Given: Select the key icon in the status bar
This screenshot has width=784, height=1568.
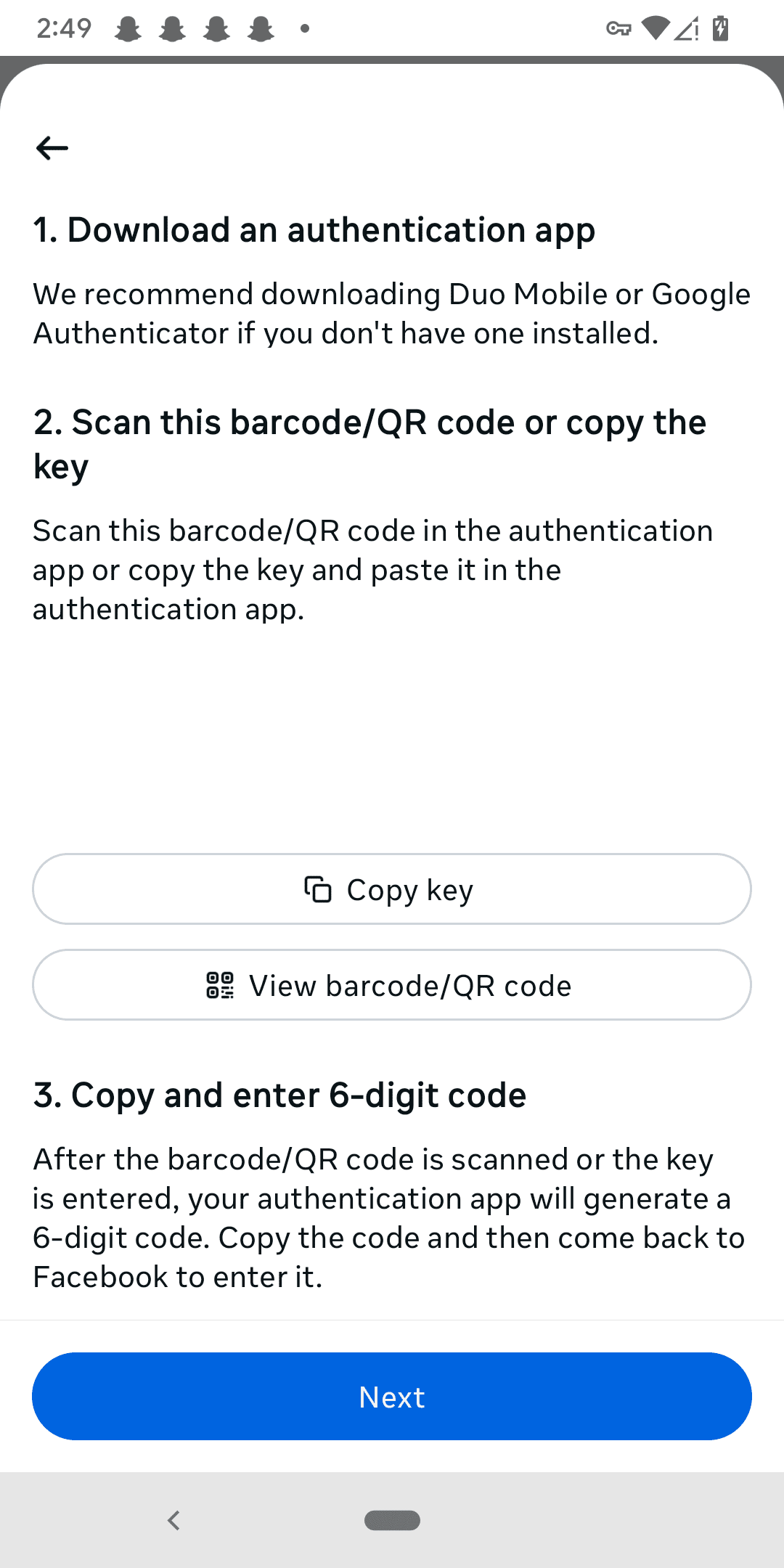Looking at the screenshot, I should tap(618, 28).
